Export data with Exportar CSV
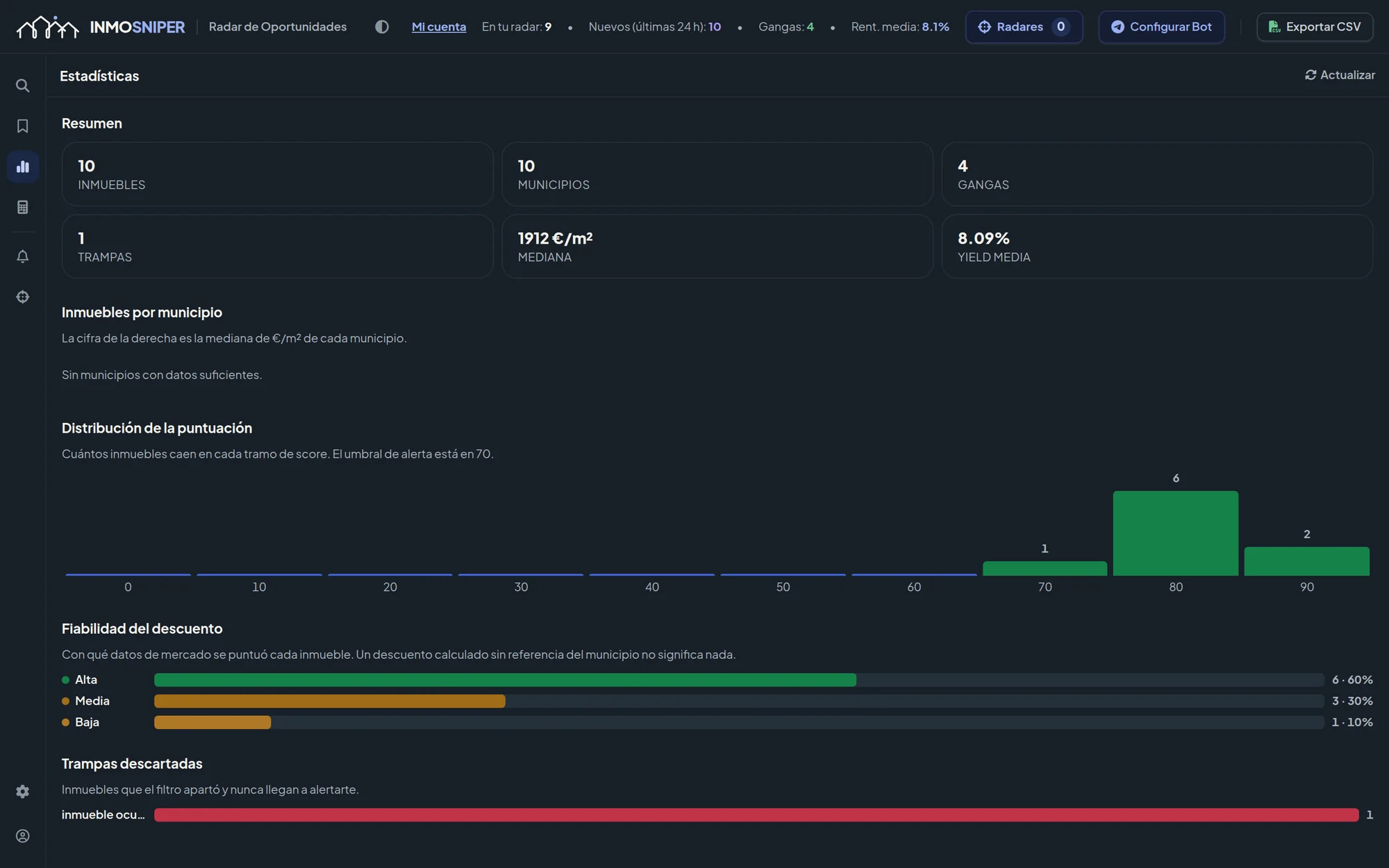1389x868 pixels. (1314, 26)
